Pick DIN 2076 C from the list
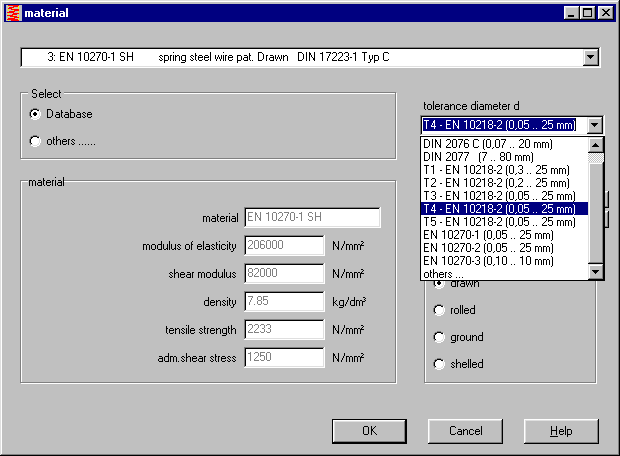 point(488,144)
